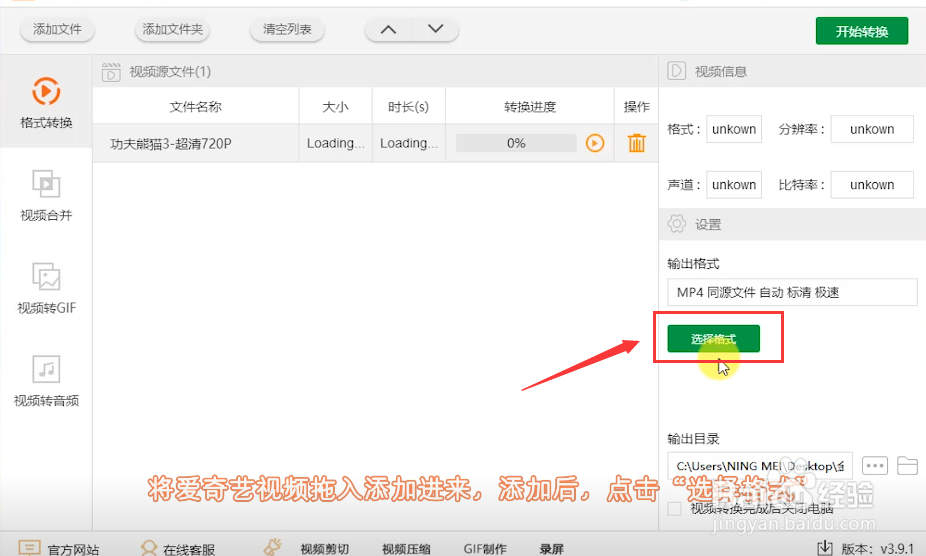
Task: Click the 设置 gear icon
Action: pyautogui.click(x=677, y=224)
